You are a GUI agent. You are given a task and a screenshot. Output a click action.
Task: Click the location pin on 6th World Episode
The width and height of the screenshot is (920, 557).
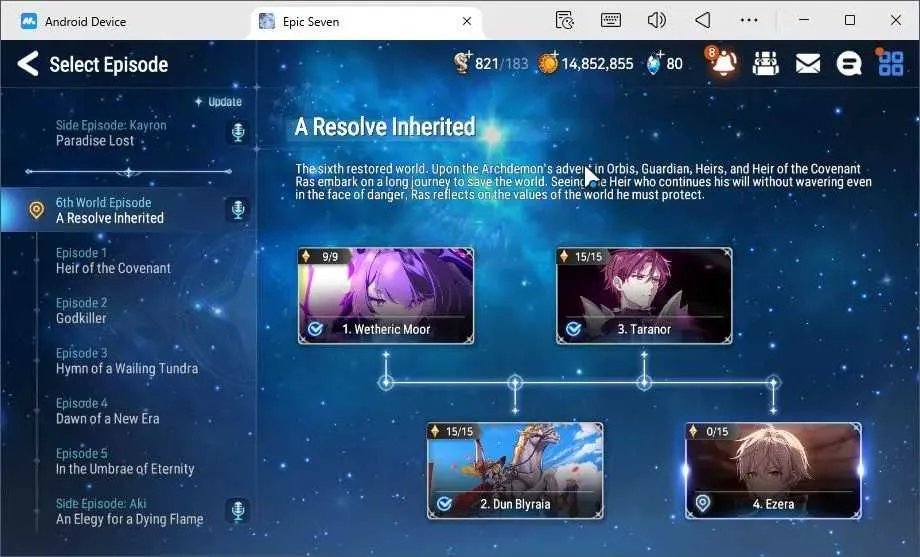click(x=36, y=210)
